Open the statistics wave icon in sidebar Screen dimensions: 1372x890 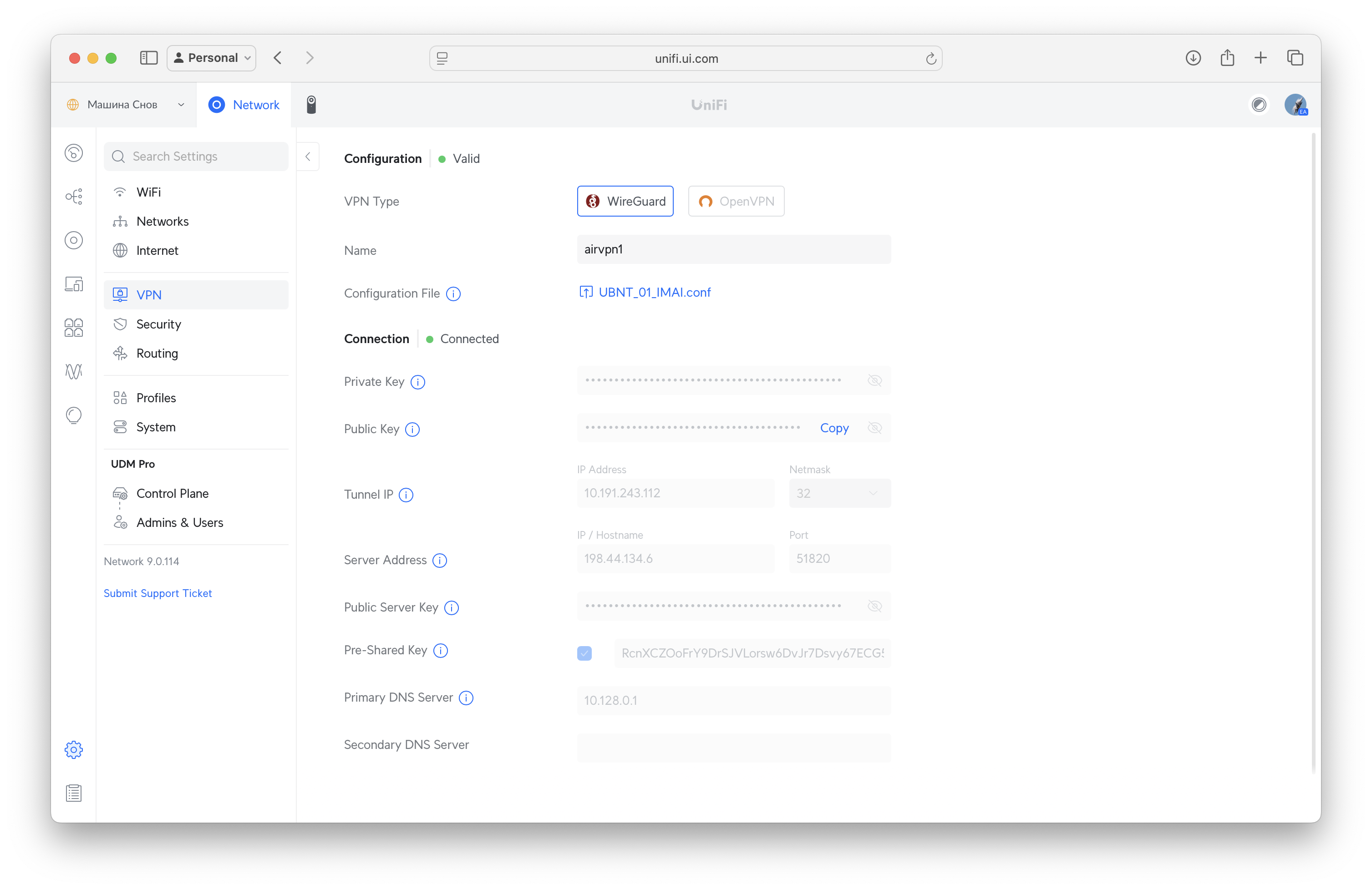[x=74, y=372]
